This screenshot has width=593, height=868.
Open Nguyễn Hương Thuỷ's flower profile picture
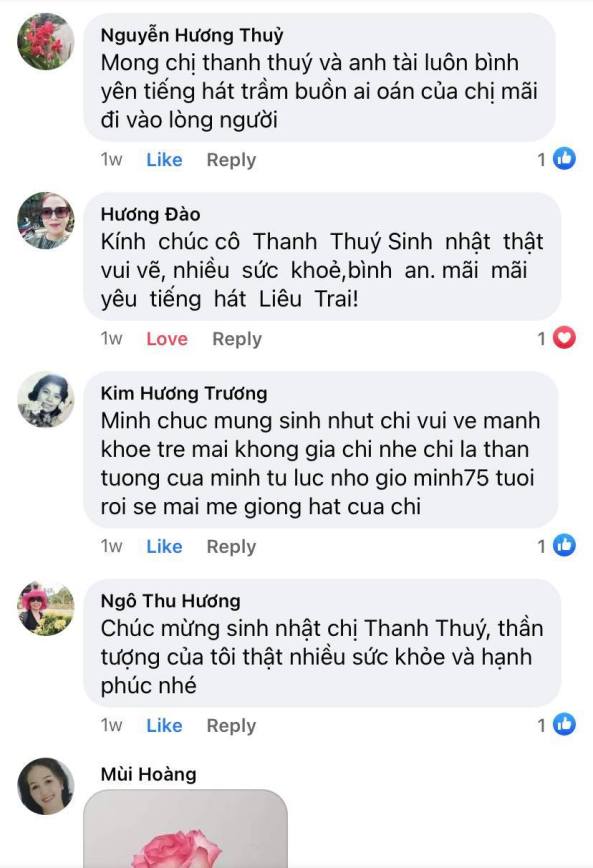[46, 42]
